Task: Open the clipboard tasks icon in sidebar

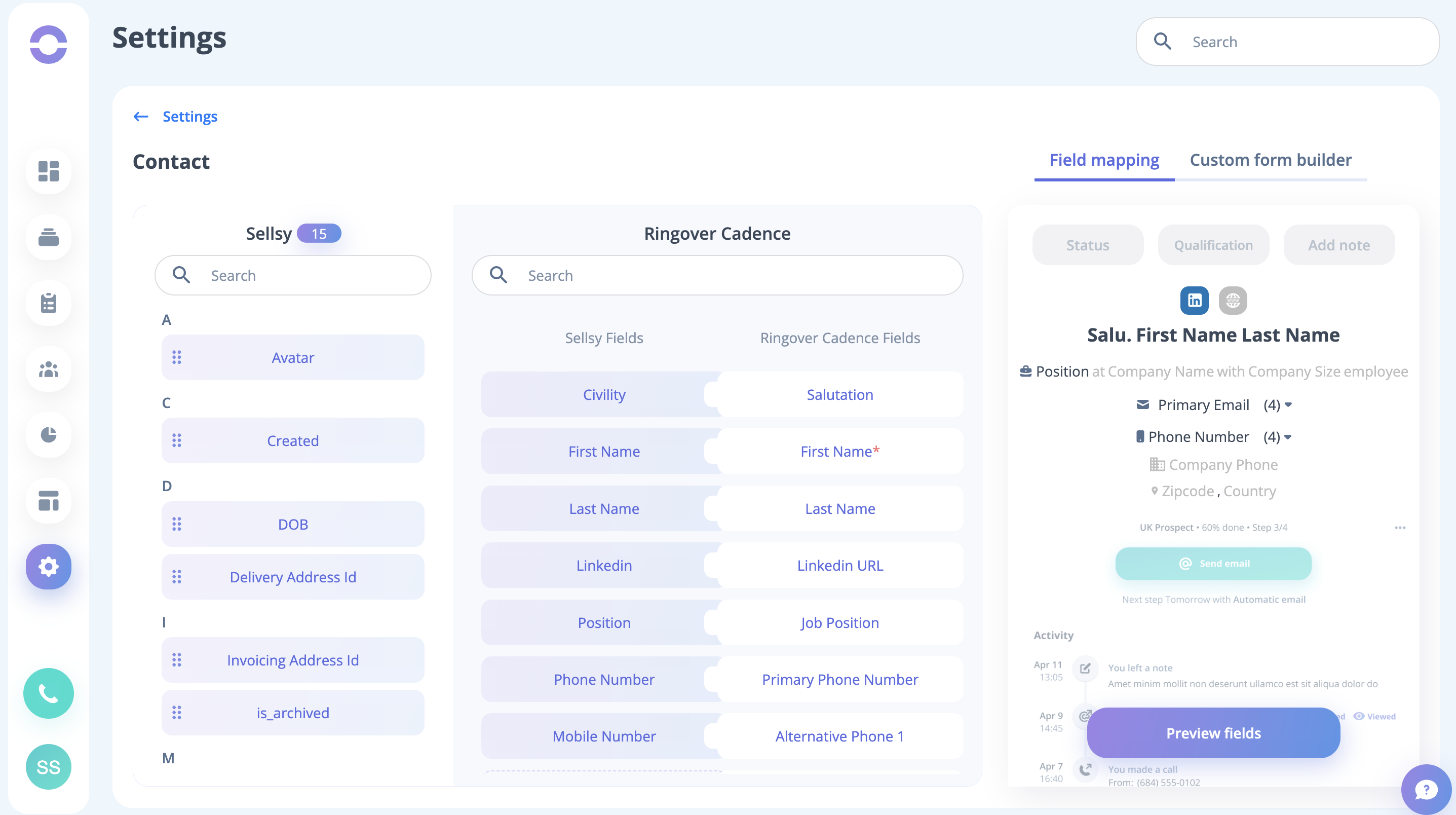Action: tap(49, 303)
